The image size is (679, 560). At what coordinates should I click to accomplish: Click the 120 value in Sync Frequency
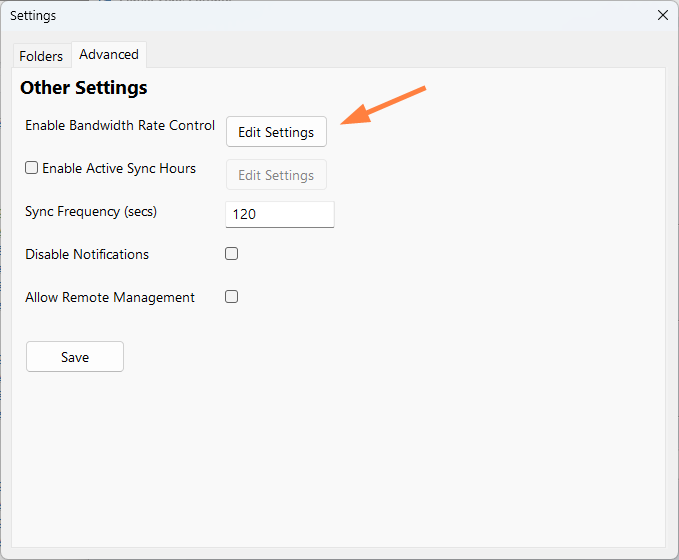click(x=244, y=215)
